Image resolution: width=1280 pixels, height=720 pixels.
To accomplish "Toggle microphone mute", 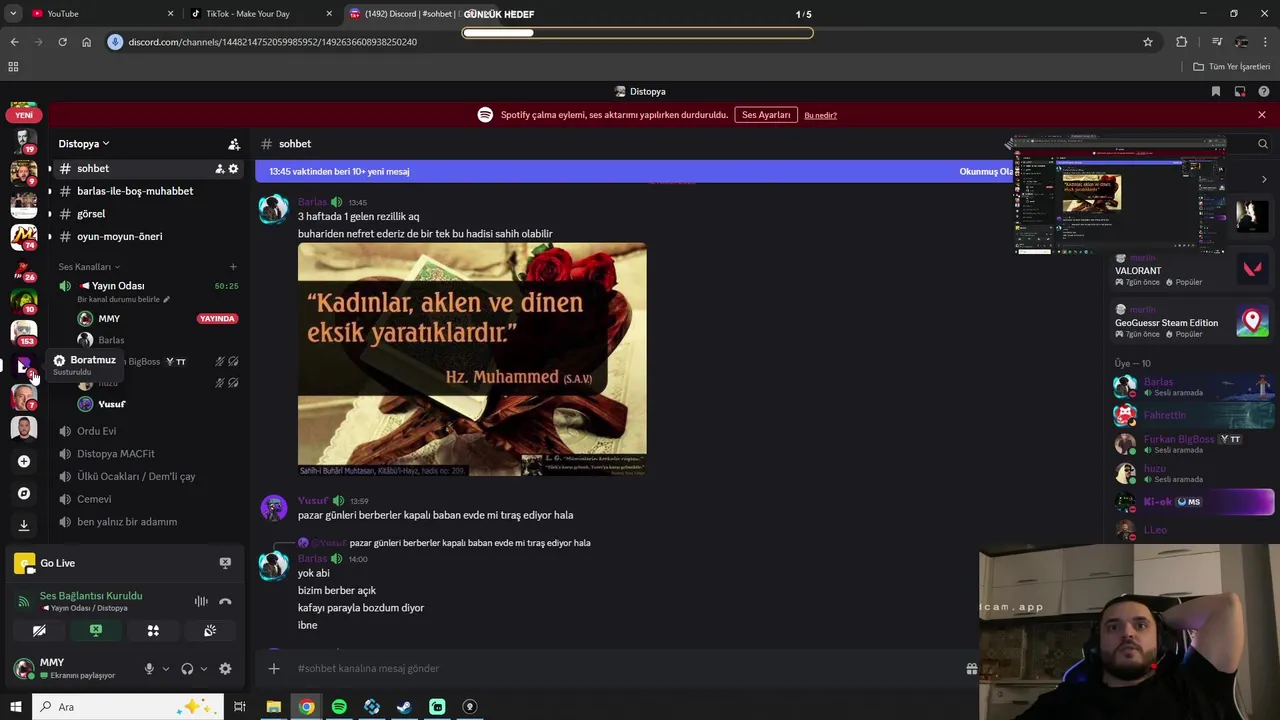I will pos(149,669).
